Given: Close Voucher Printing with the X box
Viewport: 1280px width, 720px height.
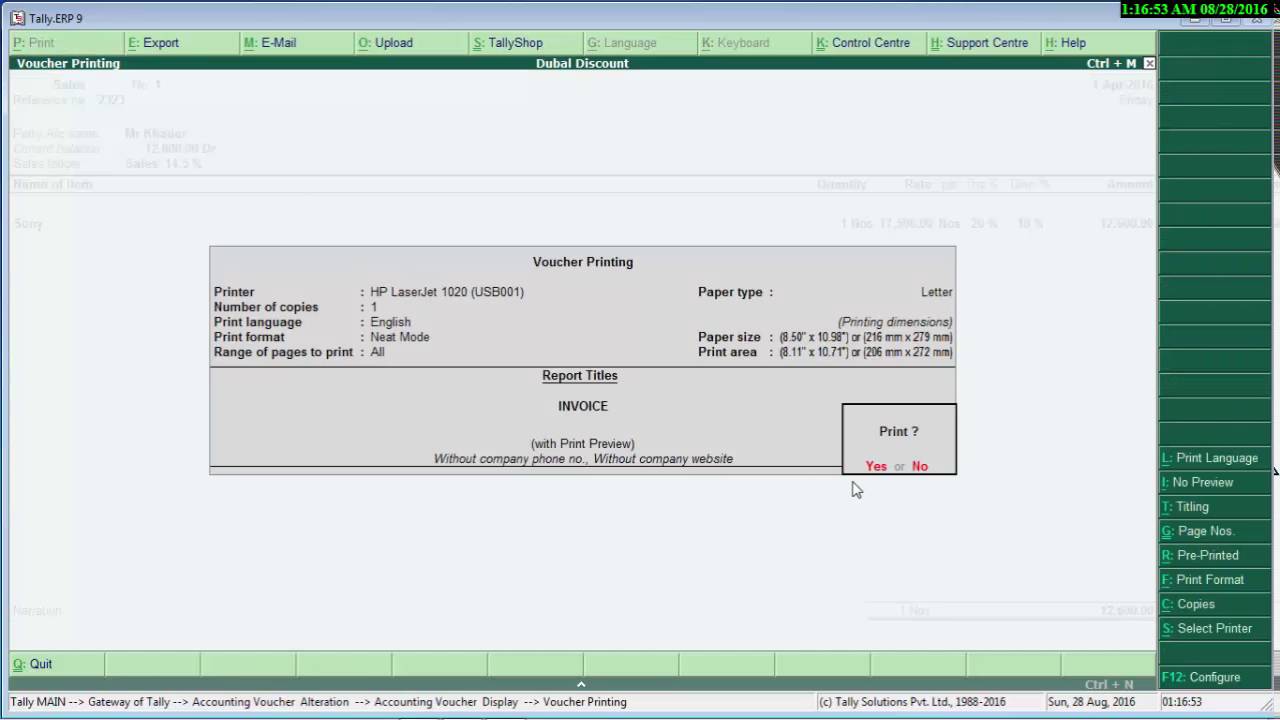Looking at the screenshot, I should tap(1149, 63).
